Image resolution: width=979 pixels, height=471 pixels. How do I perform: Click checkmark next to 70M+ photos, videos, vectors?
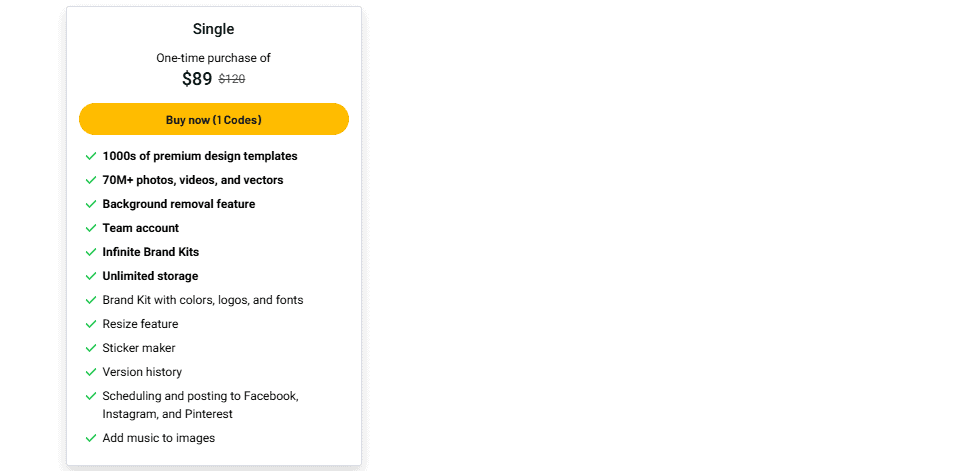click(91, 180)
